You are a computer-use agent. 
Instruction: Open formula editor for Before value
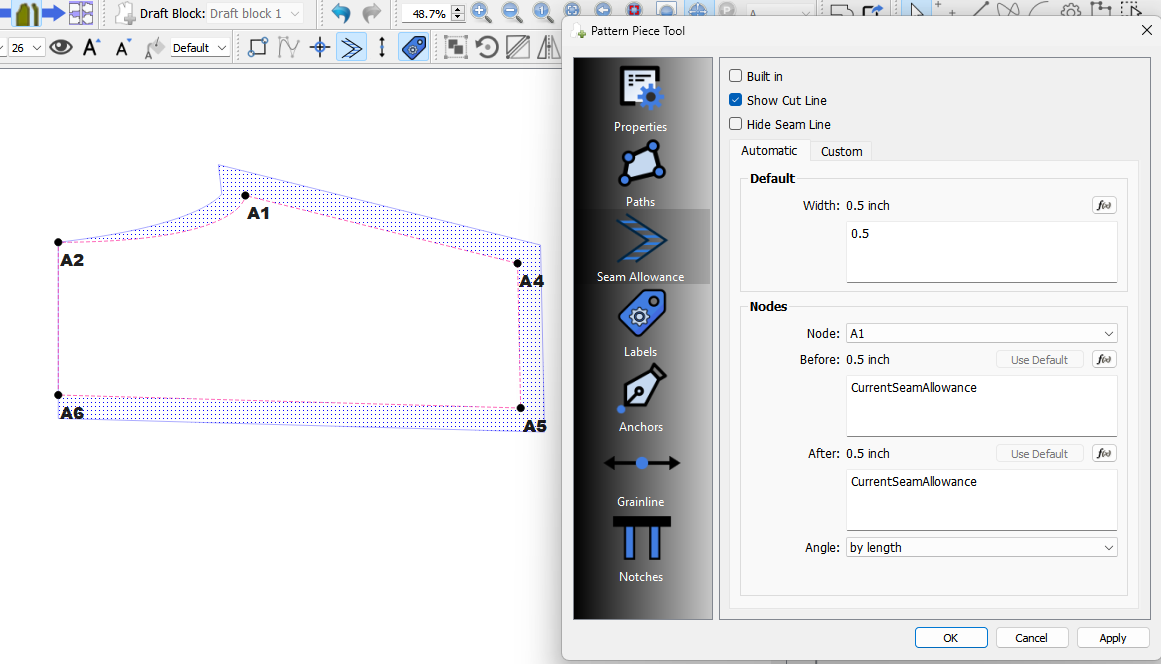tap(1104, 359)
